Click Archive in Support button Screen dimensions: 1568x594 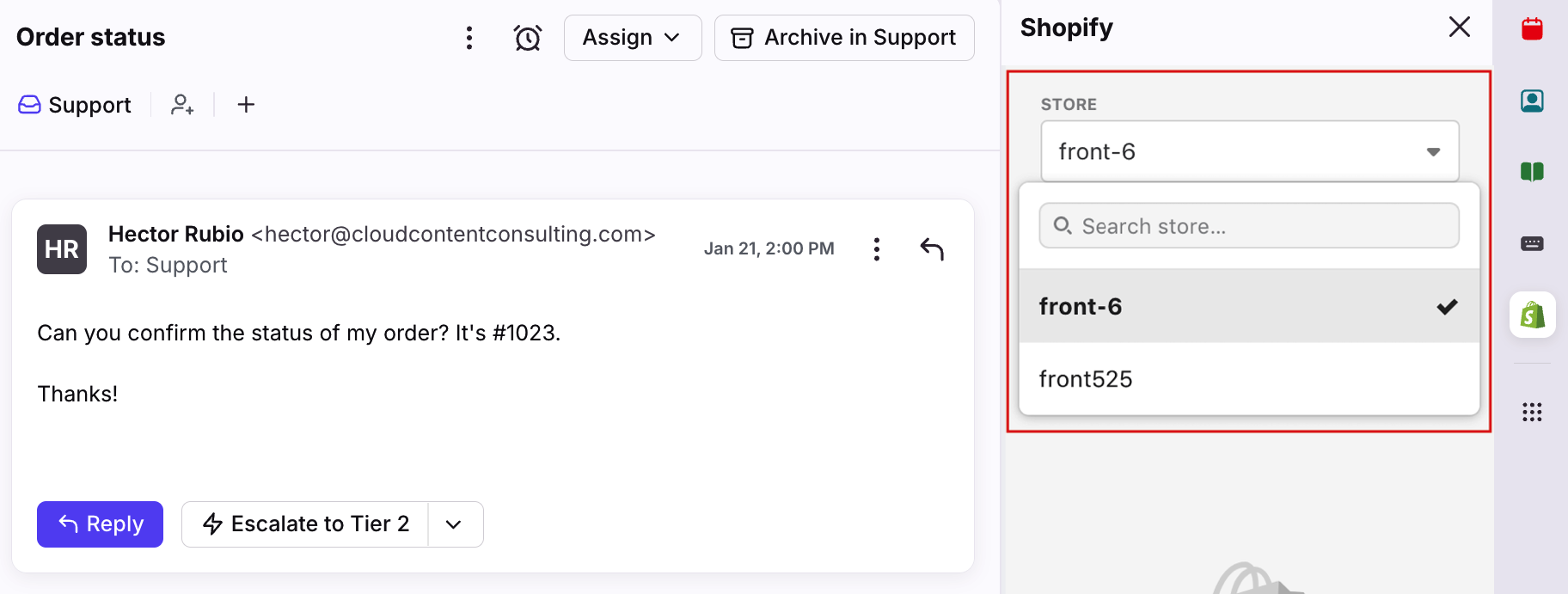click(843, 38)
